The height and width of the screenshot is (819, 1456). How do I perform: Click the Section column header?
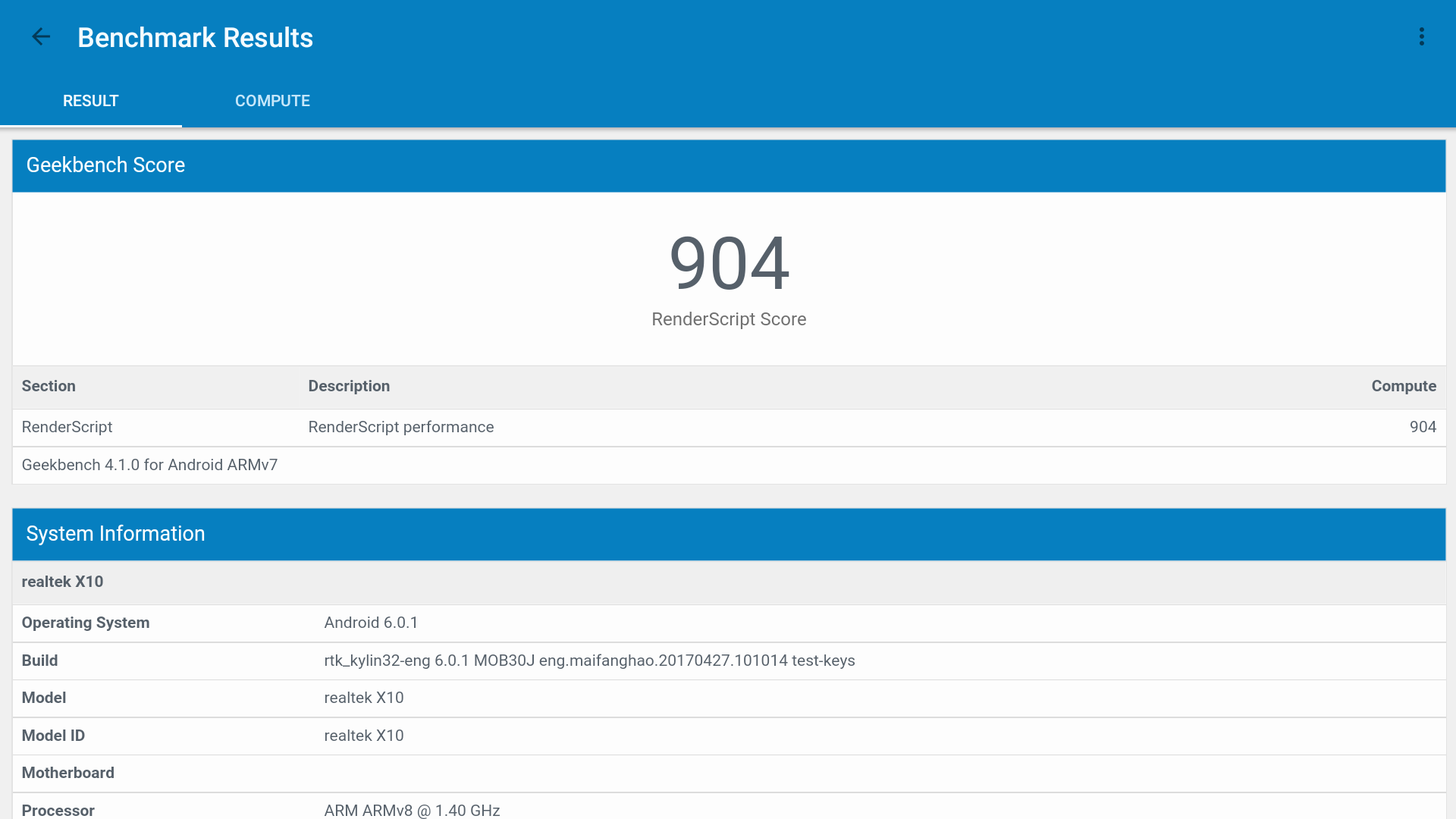[x=49, y=386]
